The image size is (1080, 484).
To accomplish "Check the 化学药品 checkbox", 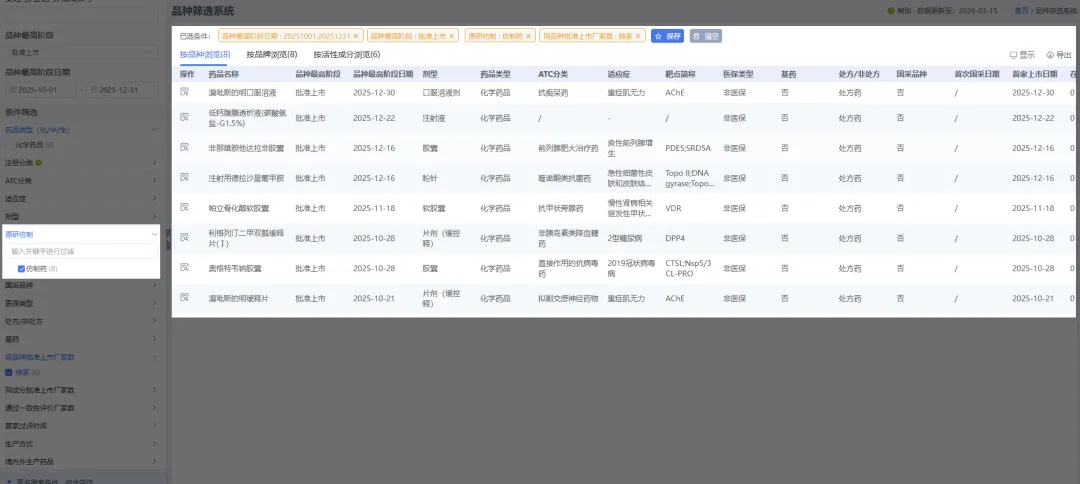I will (8, 145).
